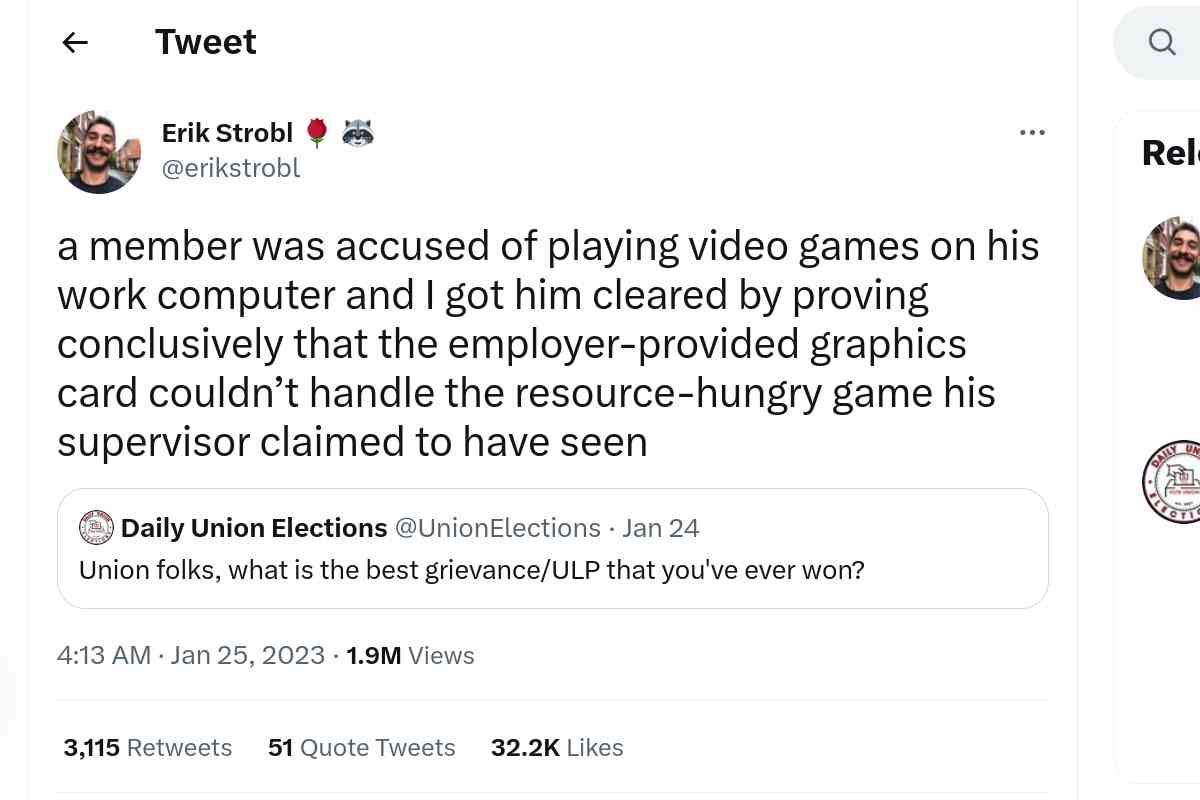Click the Daily Union Elections name
Viewport: 1200px width, 800px height.
click(x=254, y=528)
